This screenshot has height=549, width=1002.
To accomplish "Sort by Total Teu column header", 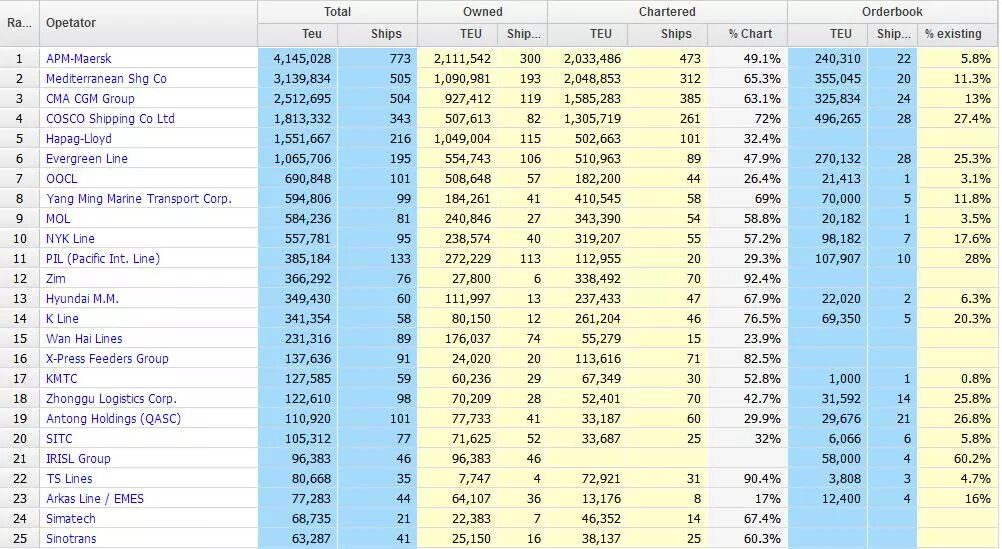I will 298,34.
